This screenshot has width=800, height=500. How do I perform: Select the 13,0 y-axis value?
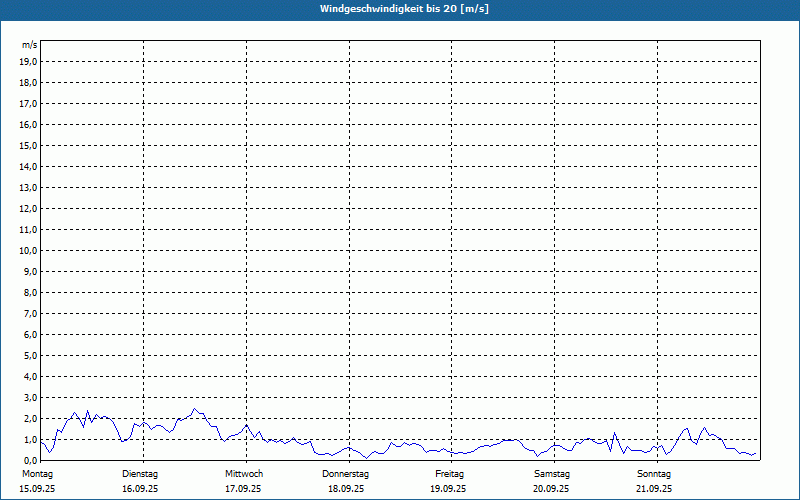point(28,187)
